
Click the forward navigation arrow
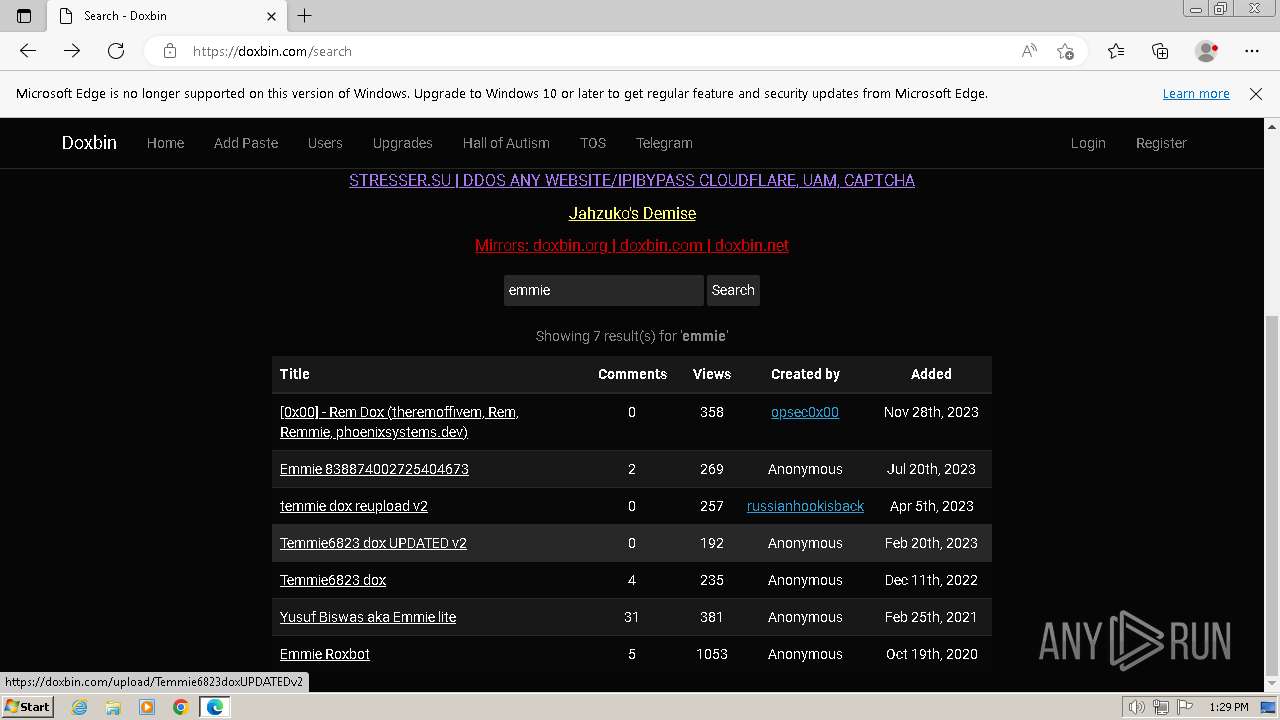[72, 51]
